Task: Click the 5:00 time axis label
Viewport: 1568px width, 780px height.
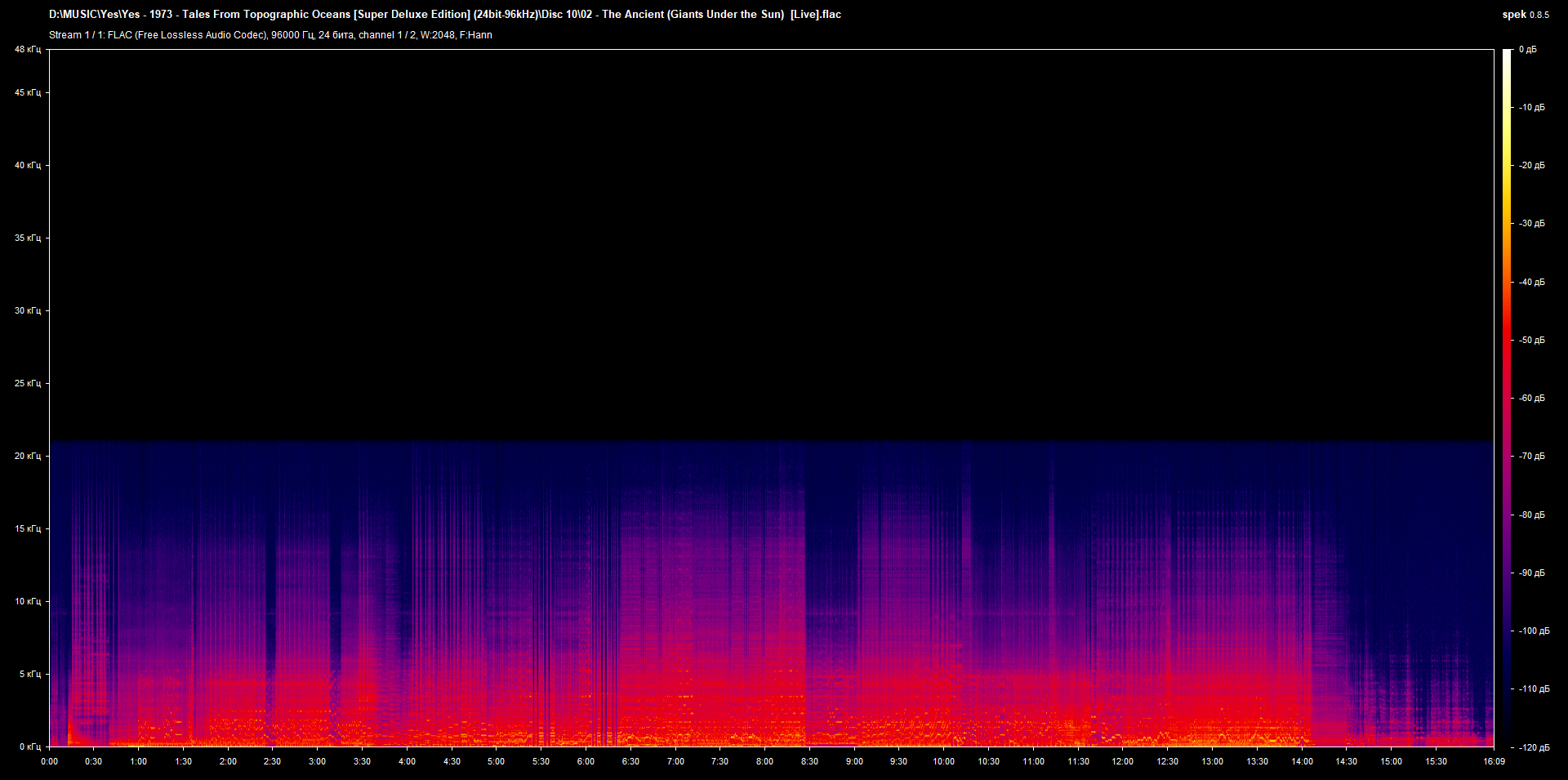Action: [496, 761]
